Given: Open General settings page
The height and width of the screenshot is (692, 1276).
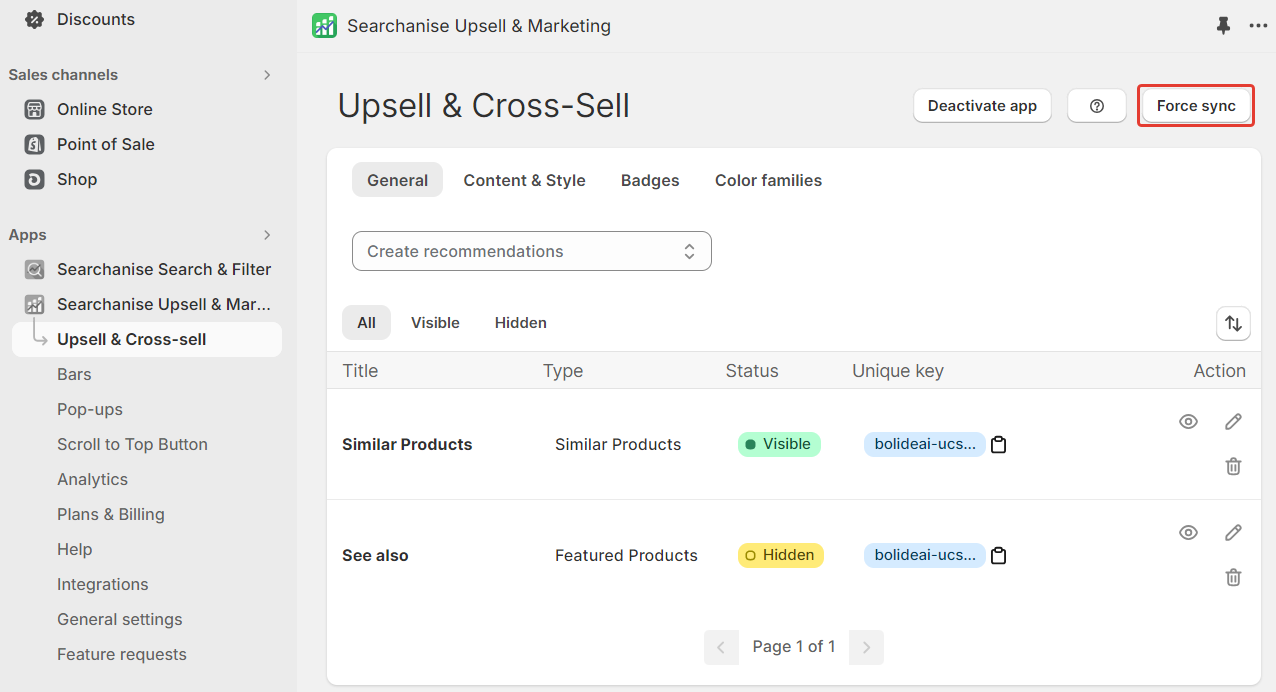Looking at the screenshot, I should pyautogui.click(x=120, y=619).
